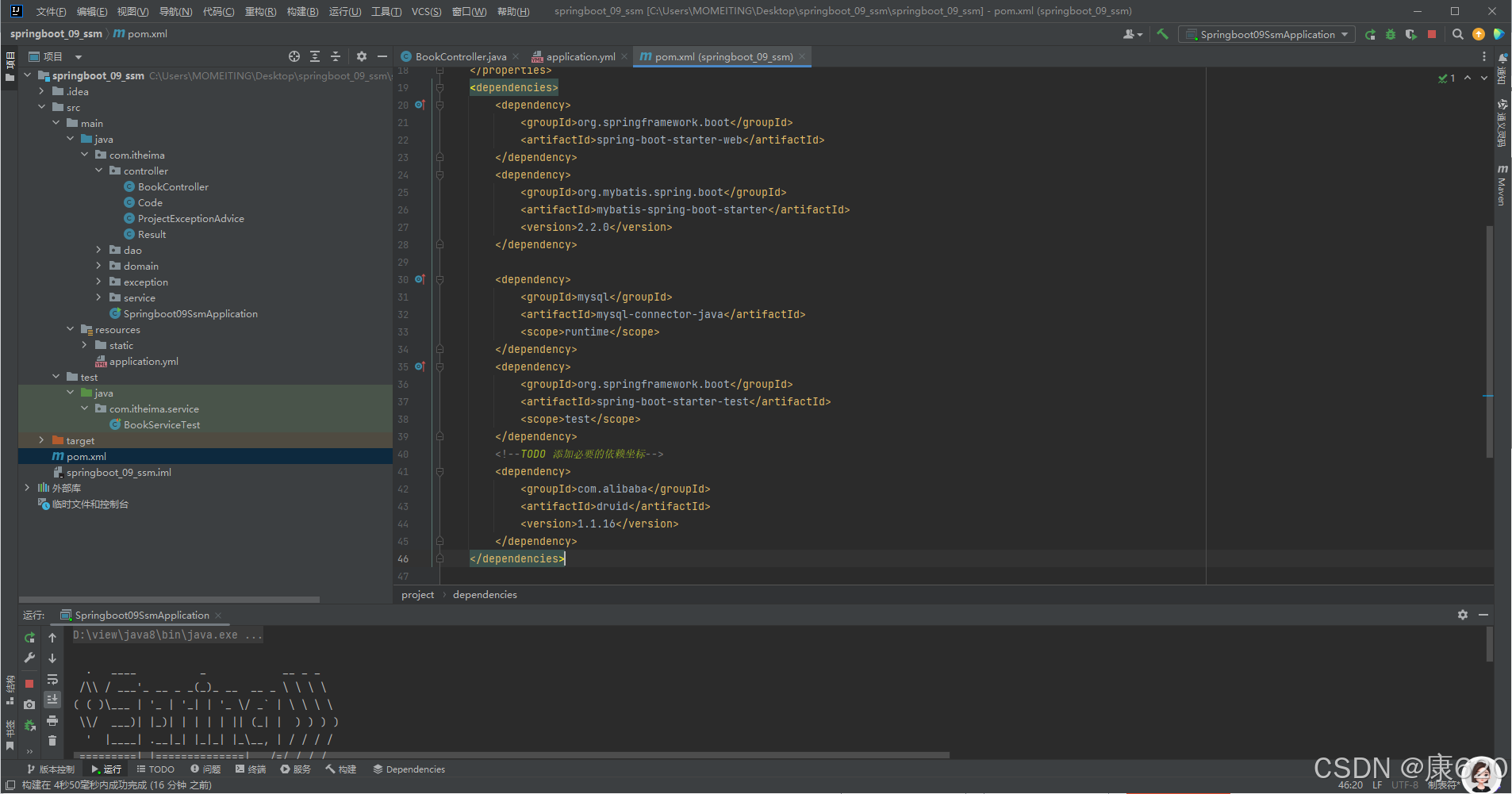Open run configuration wrench in run panel
The width and height of the screenshot is (1512, 794).
(29, 658)
